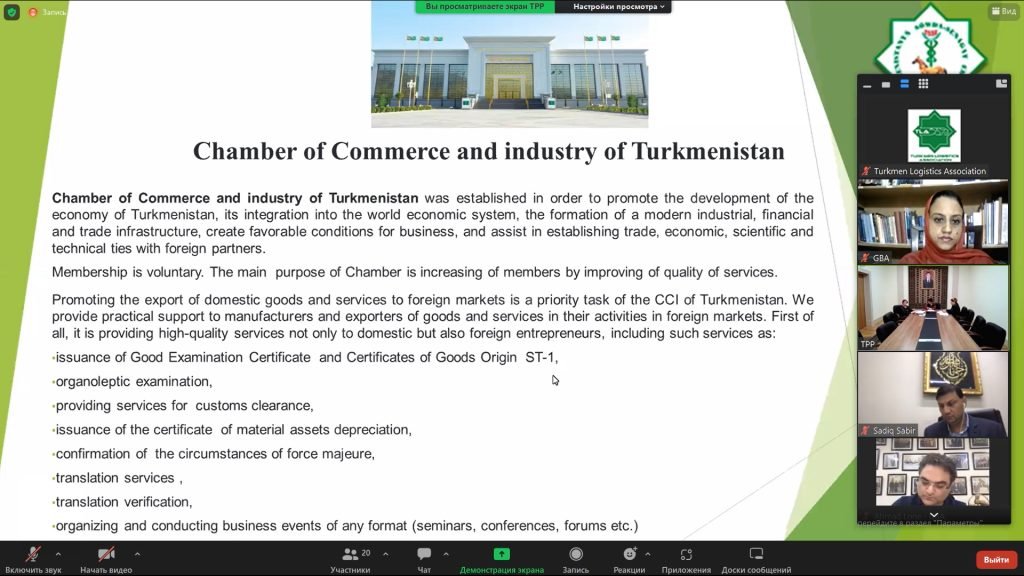1024x576 pixels.
Task: Expand audio options arrow beside microphone
Action: [x=58, y=554]
